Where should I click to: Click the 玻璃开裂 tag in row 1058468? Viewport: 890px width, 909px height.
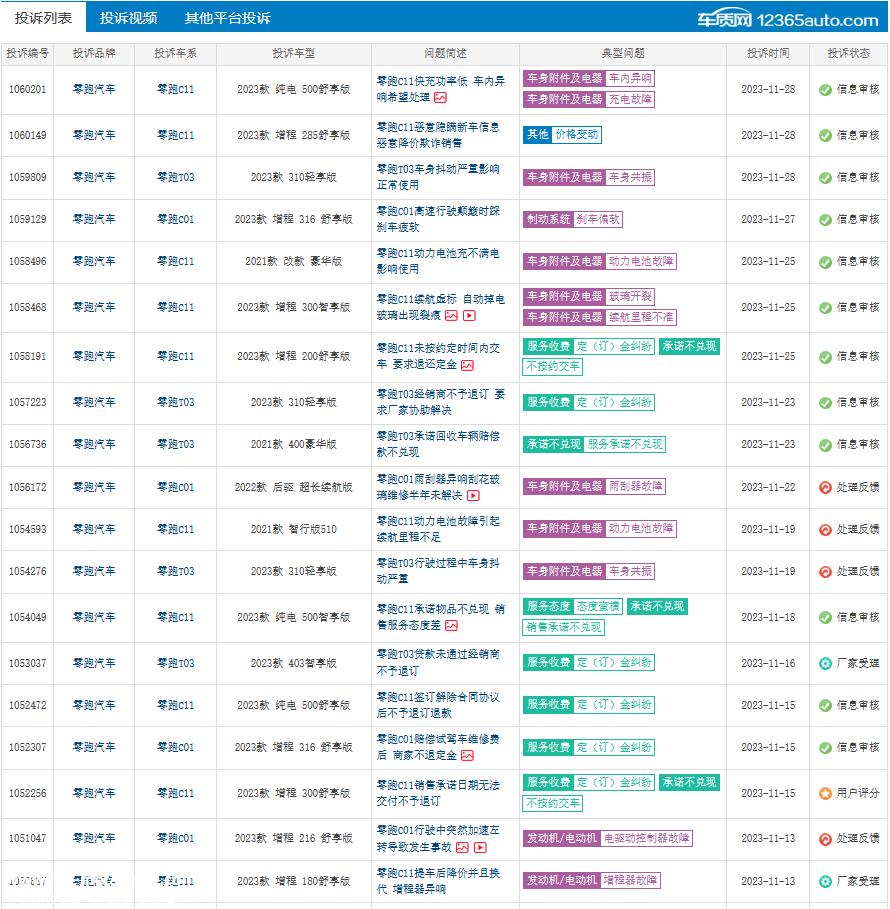tap(630, 296)
